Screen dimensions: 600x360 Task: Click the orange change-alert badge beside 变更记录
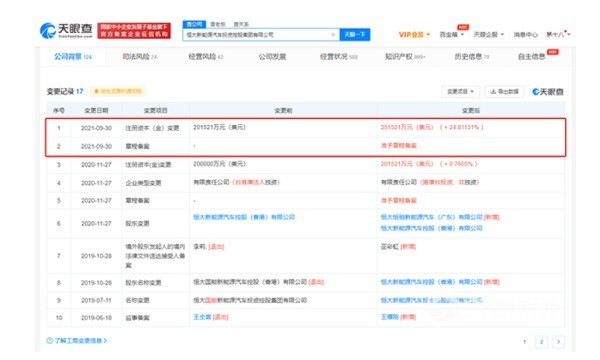click(118, 91)
